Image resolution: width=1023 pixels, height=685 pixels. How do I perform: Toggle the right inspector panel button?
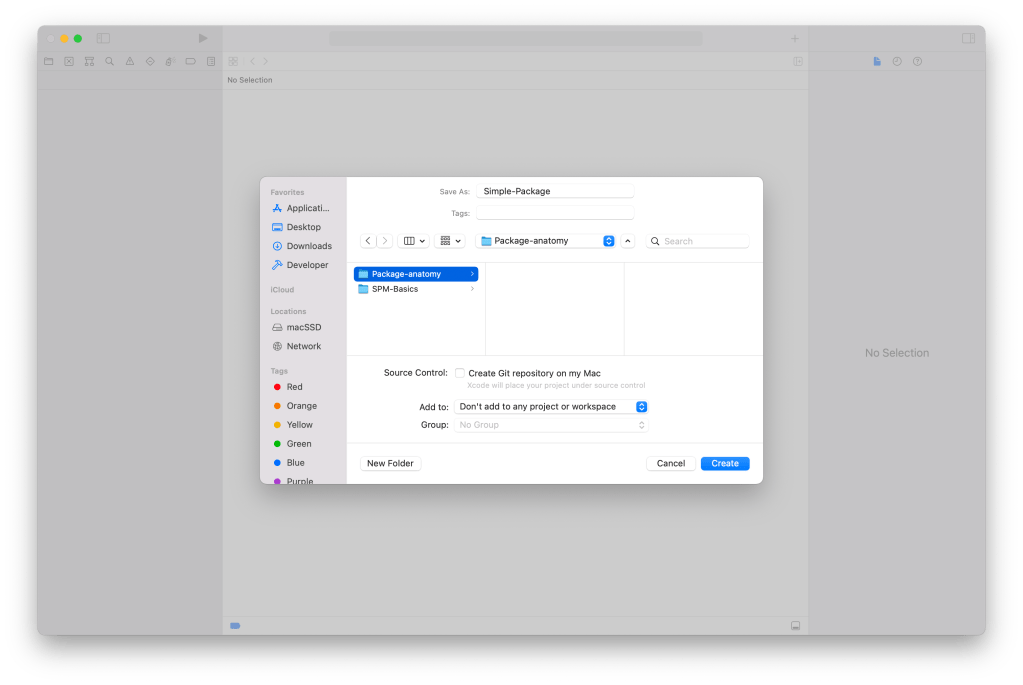pos(968,38)
